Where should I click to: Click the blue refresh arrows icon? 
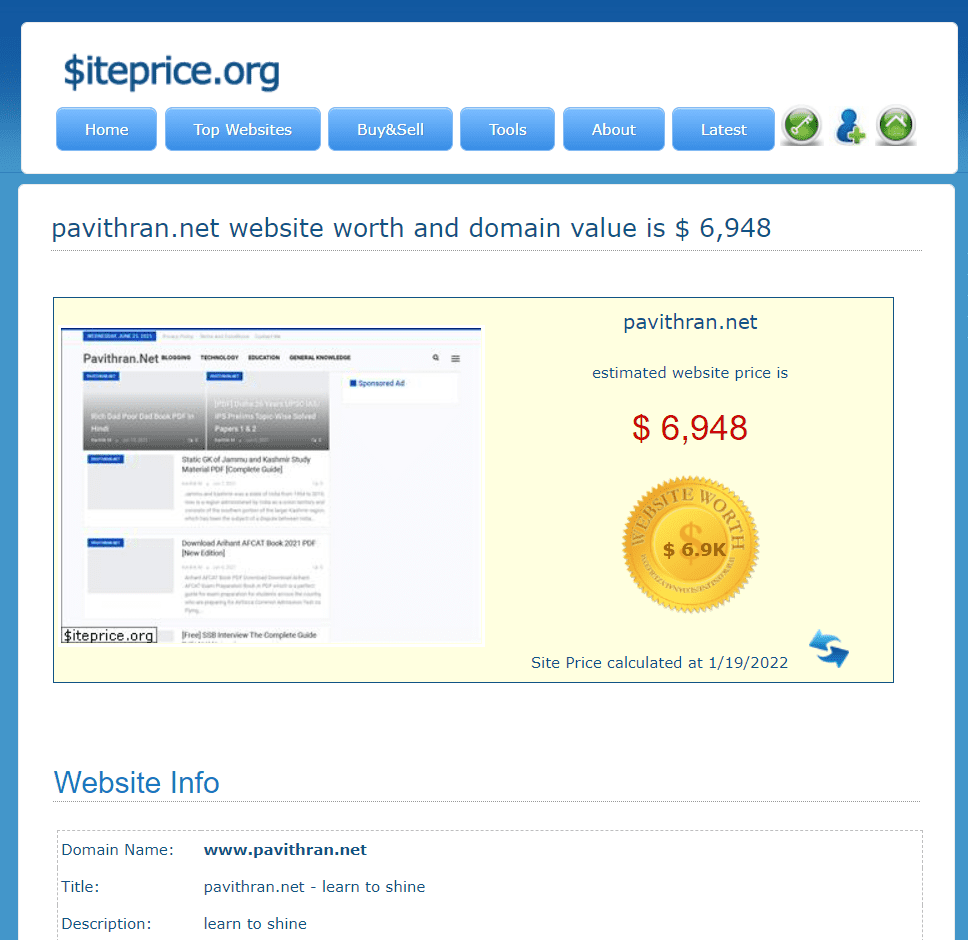coord(829,649)
